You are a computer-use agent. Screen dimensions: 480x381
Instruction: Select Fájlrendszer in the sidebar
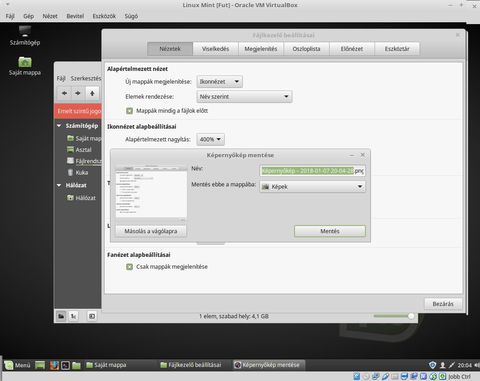(x=84, y=161)
